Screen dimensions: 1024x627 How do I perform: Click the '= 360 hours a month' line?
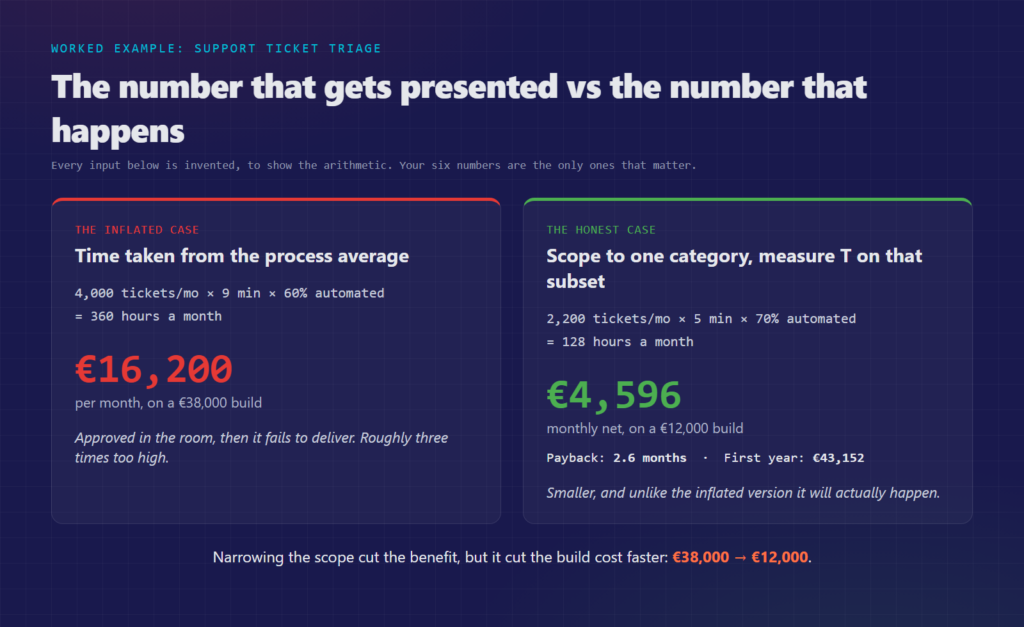click(148, 316)
